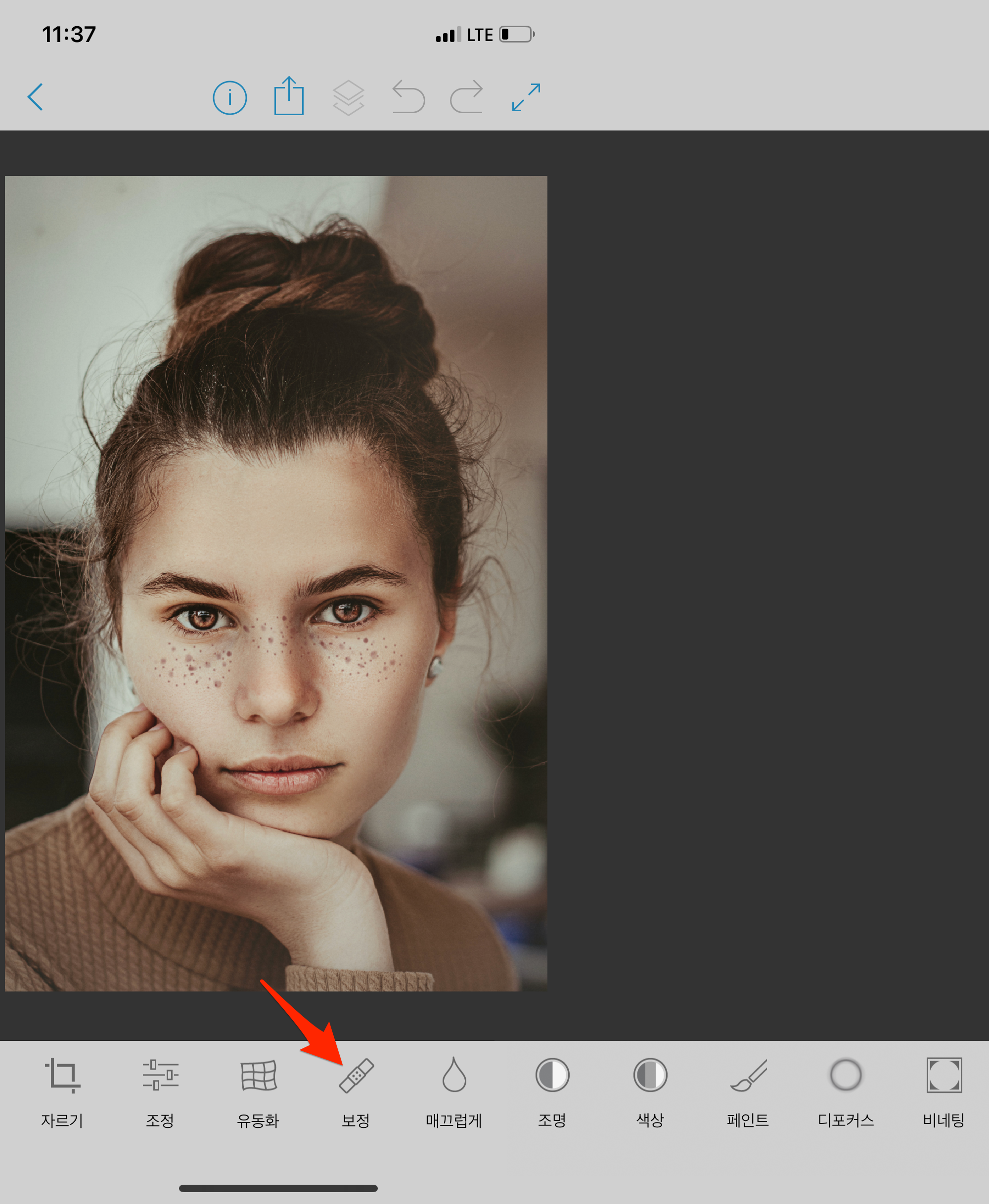This screenshot has height=1204, width=989.
Task: Open the photo info button
Action: [229, 98]
